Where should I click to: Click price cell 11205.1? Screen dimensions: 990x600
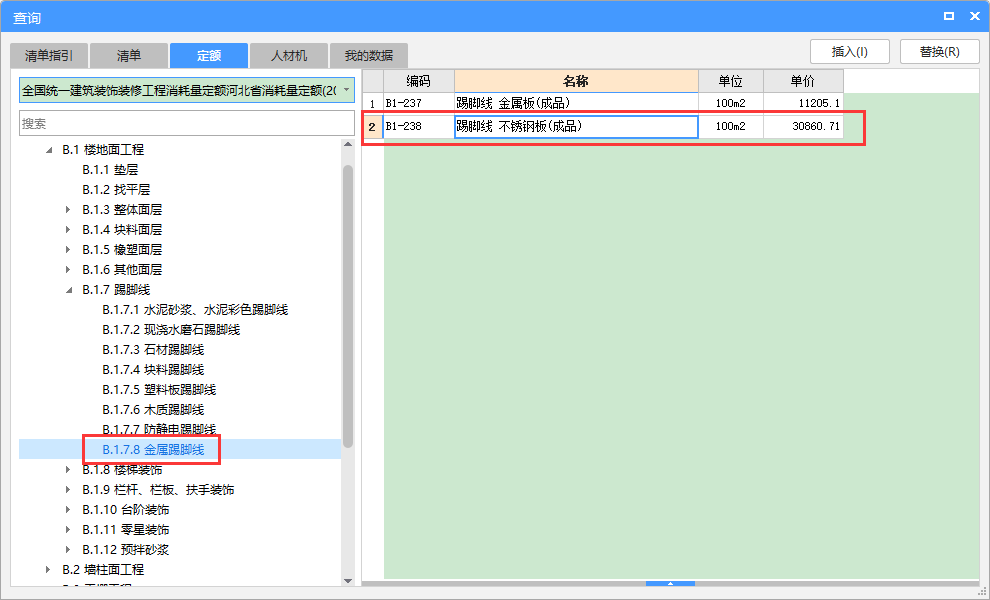pyautogui.click(x=803, y=103)
